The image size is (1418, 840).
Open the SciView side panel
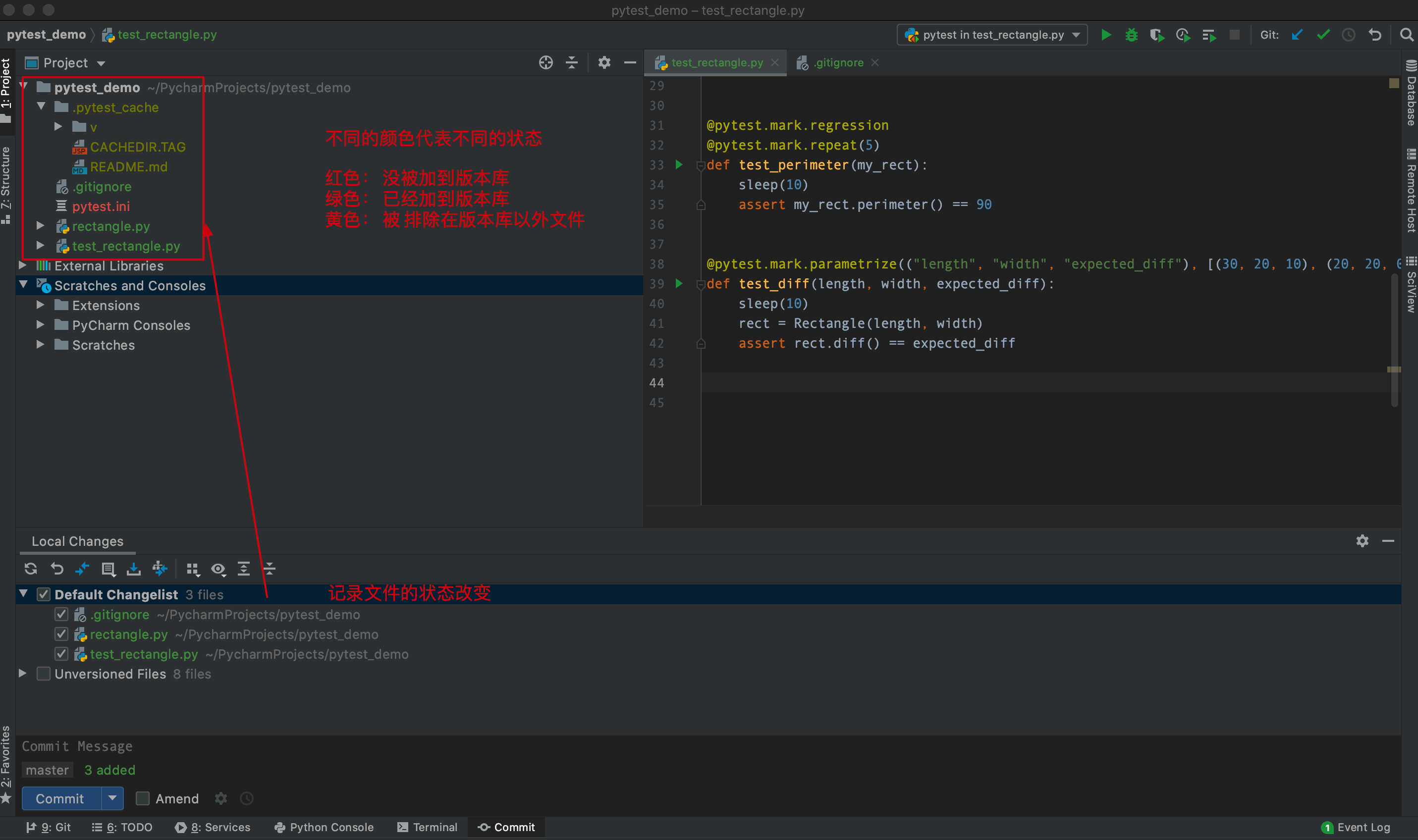(x=1410, y=284)
